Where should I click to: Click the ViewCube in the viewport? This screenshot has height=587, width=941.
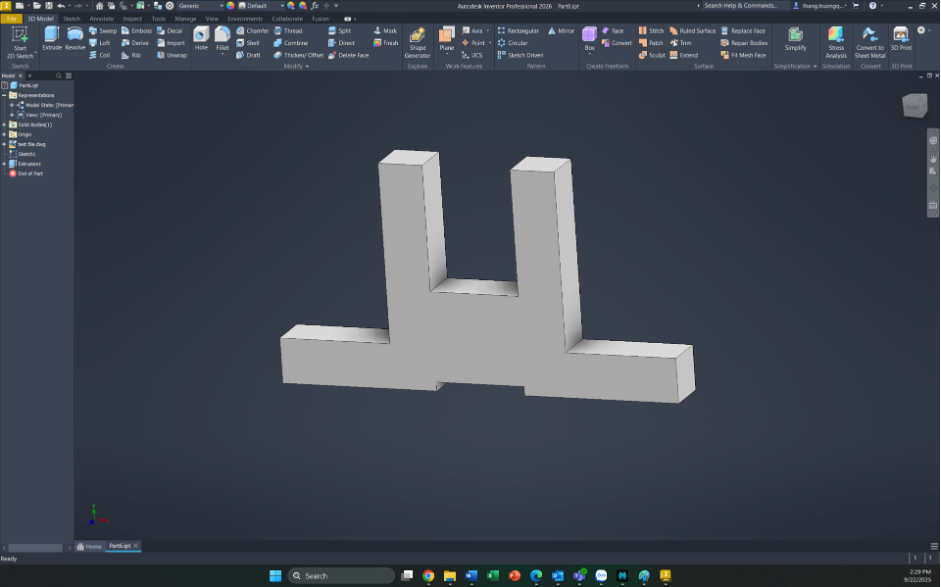915,106
